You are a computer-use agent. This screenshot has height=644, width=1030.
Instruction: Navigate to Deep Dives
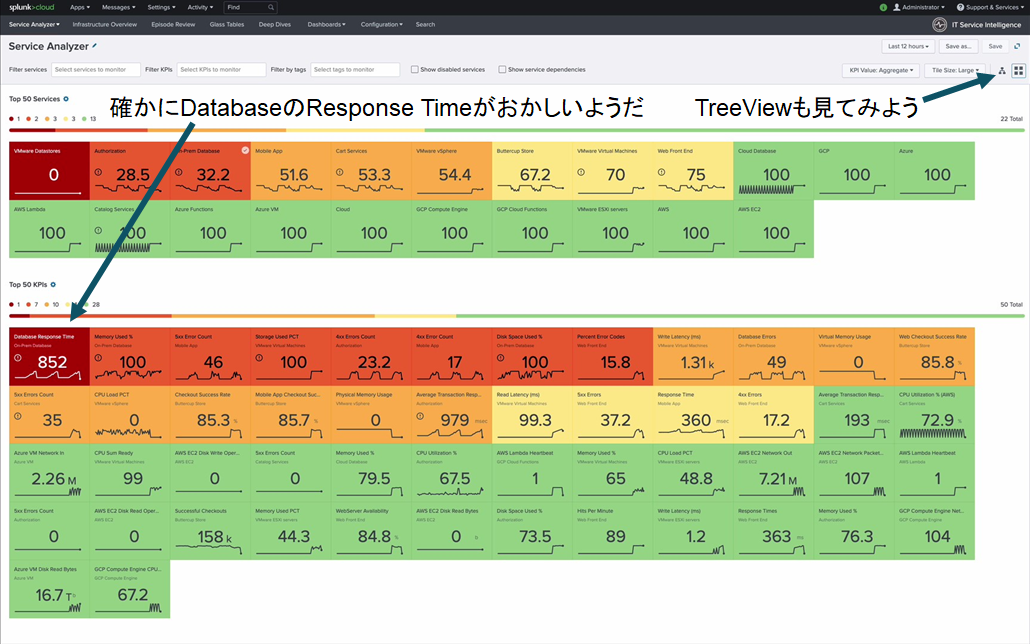pos(275,25)
